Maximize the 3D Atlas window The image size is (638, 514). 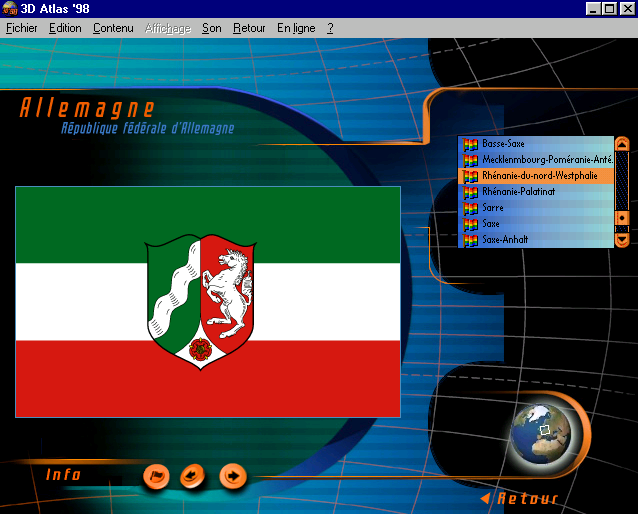610,9
